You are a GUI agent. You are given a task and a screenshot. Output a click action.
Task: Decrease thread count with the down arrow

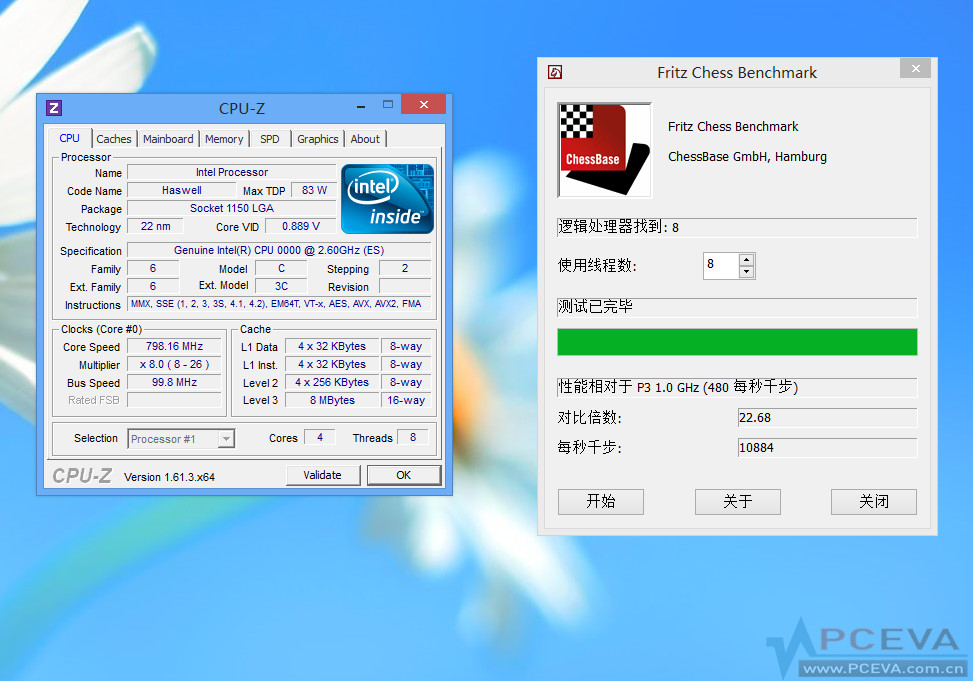coord(747,272)
